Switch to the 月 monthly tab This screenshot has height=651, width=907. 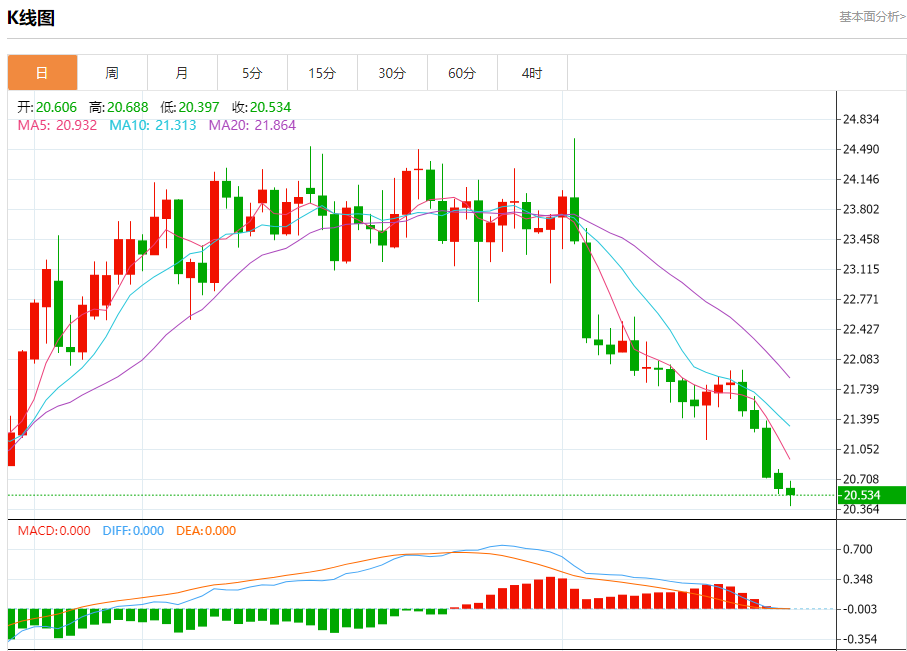(x=182, y=73)
